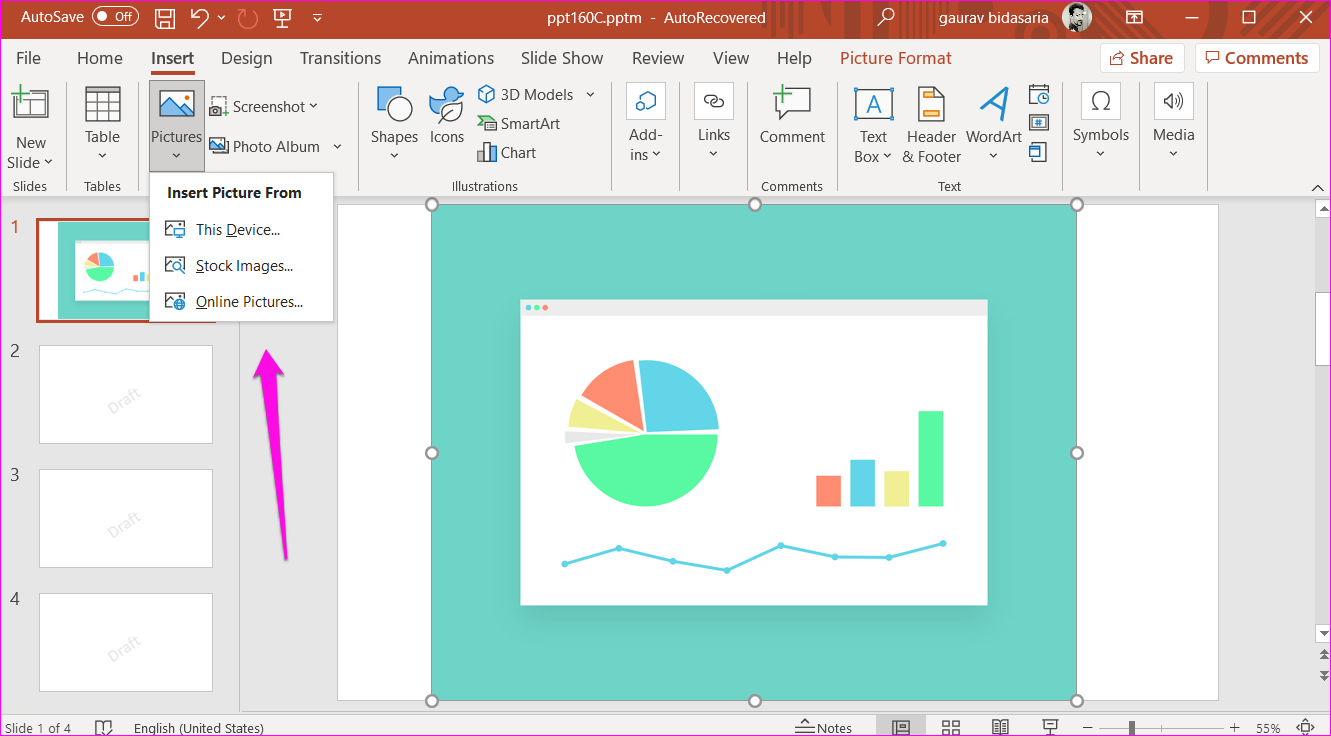Insert a New Slide icon

(x=30, y=105)
